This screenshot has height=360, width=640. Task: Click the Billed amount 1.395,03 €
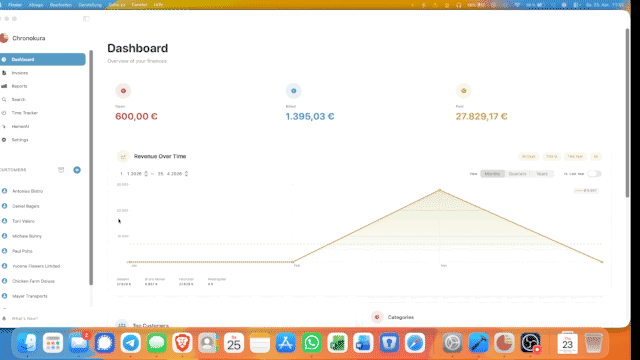coord(310,117)
